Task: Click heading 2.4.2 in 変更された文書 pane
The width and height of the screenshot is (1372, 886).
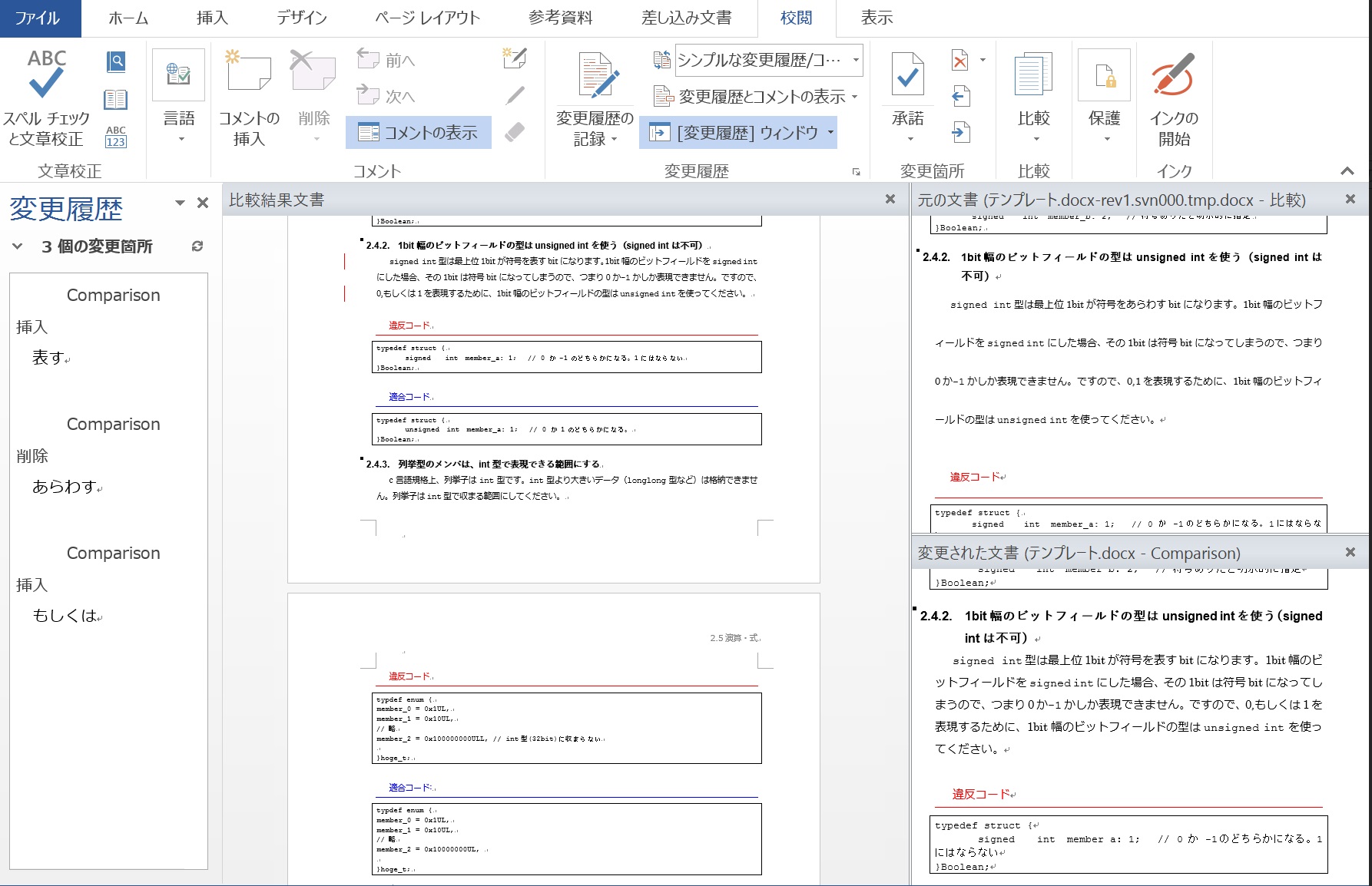Action: [x=1122, y=626]
